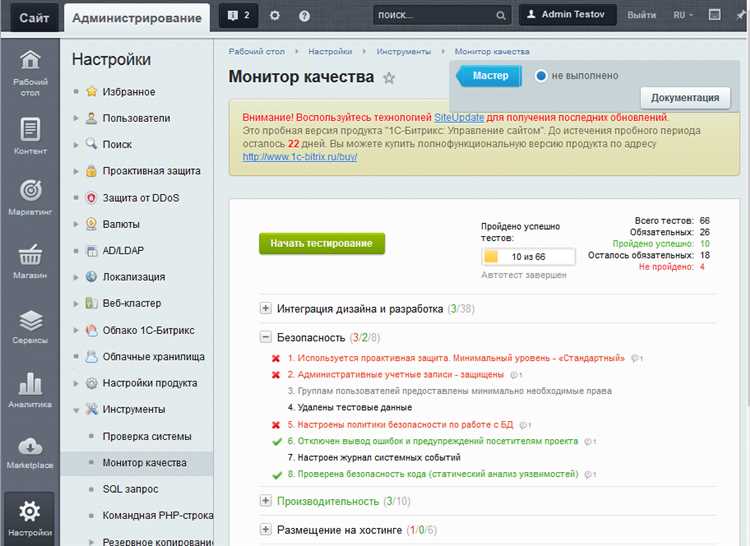
Task: Add Монитор качества to favorites star
Action: 389,77
